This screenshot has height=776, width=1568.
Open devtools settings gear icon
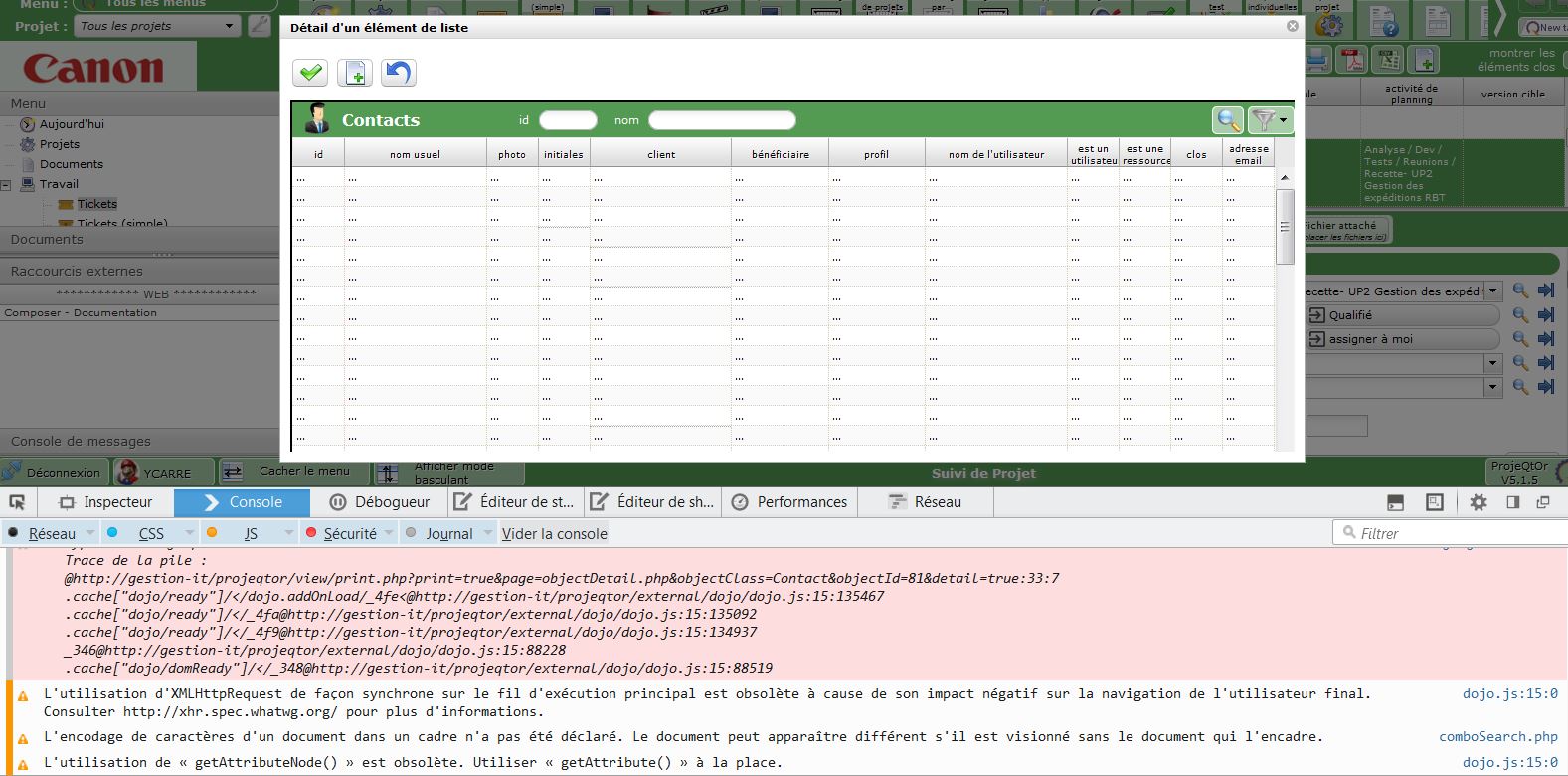1479,502
